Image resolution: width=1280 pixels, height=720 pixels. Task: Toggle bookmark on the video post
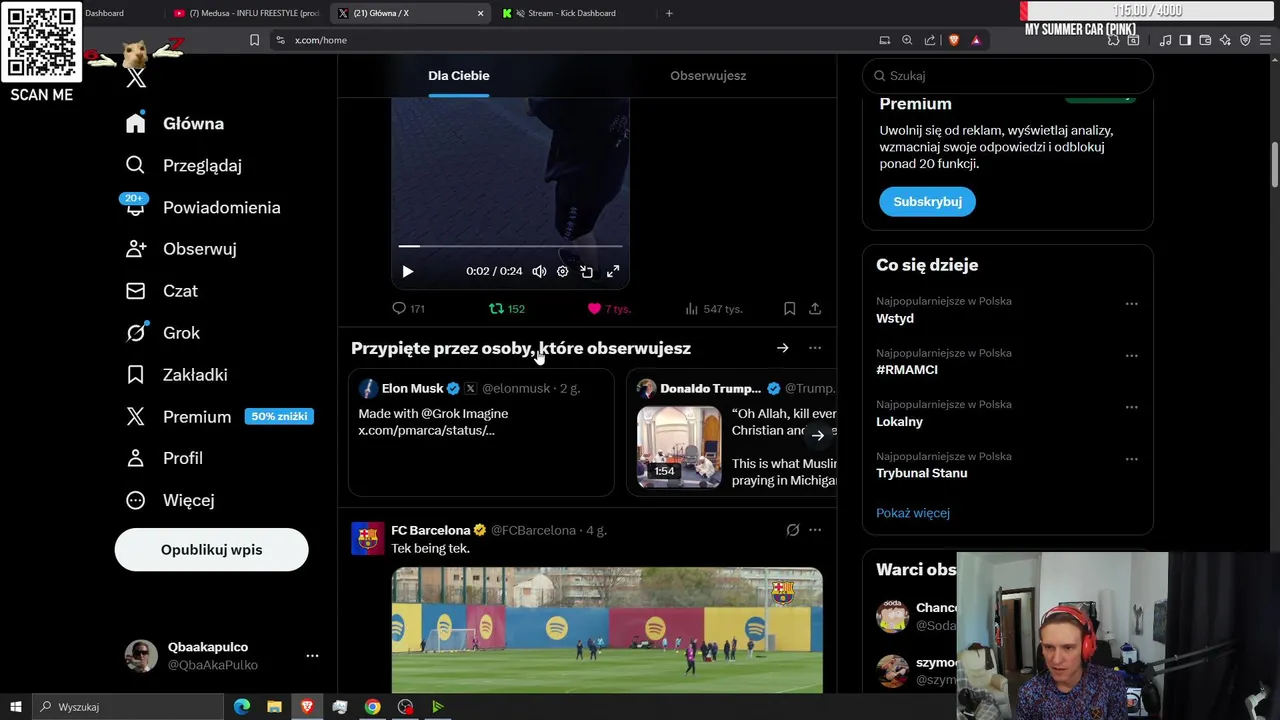(789, 309)
